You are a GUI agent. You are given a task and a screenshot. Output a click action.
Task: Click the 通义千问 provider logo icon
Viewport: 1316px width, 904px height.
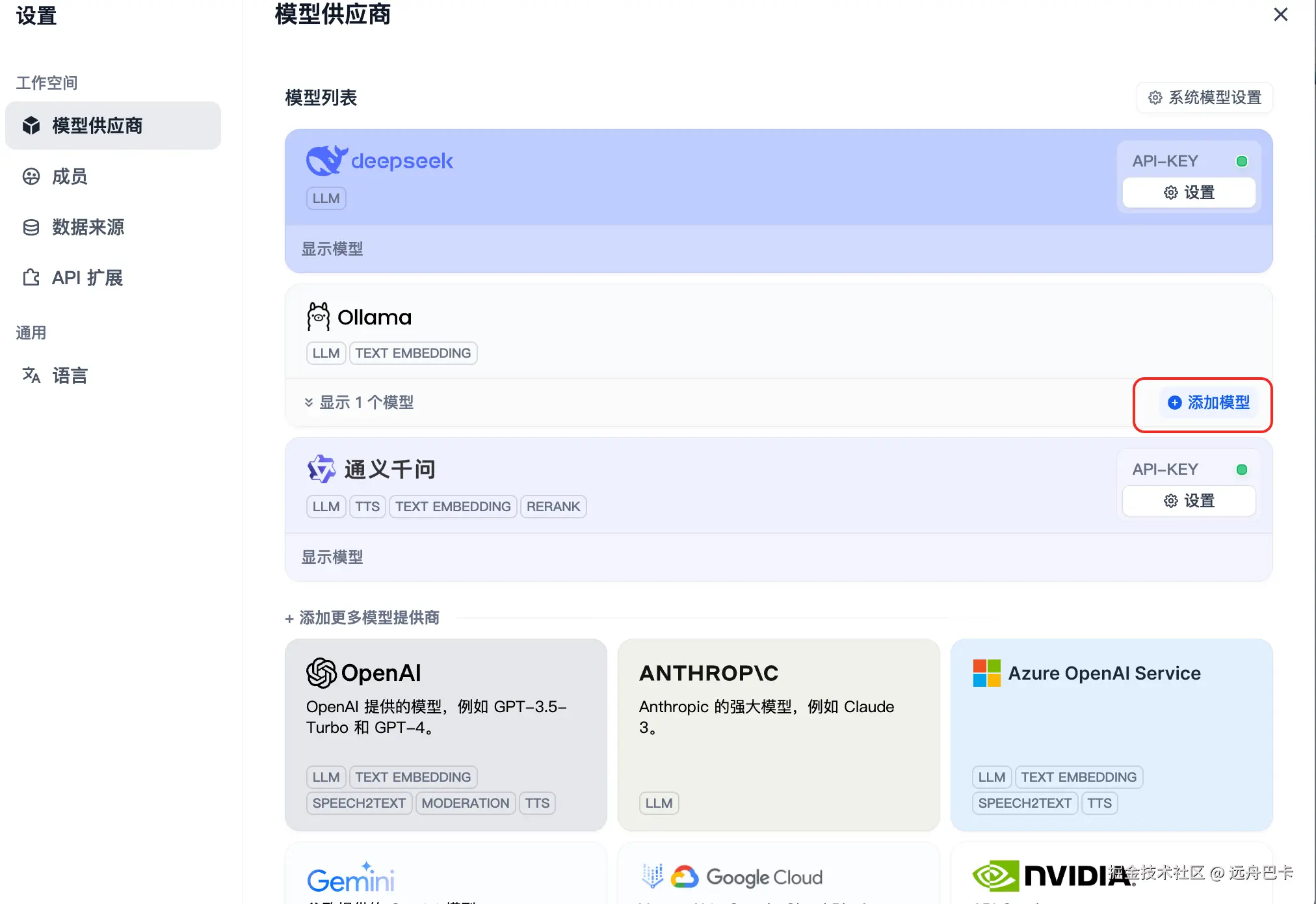[x=321, y=469]
